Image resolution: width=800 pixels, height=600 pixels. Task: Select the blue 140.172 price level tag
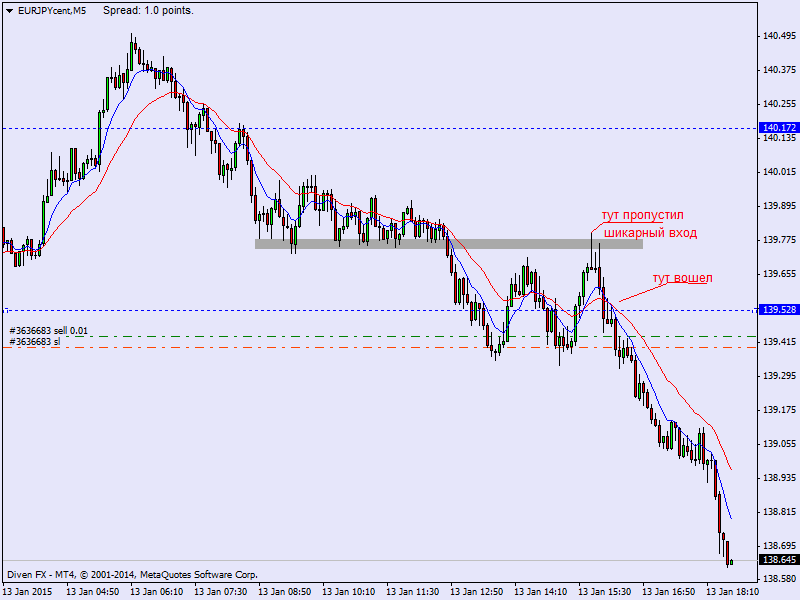779,128
